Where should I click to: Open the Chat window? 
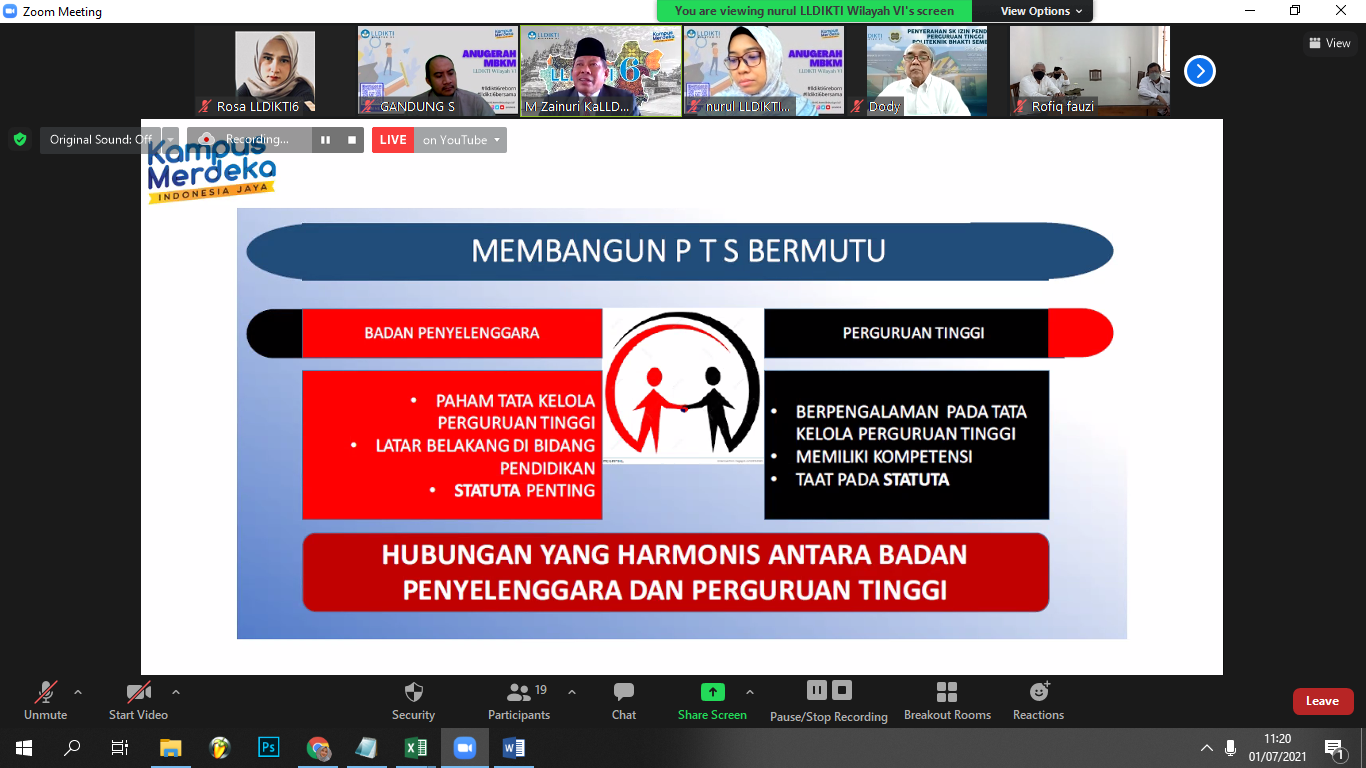[x=624, y=700]
